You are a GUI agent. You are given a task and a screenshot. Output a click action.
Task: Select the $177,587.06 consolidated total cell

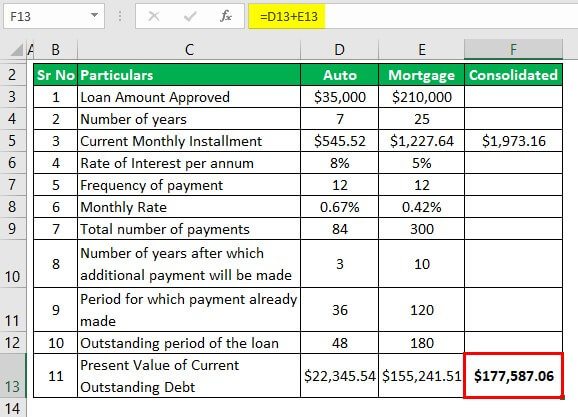[x=513, y=376]
